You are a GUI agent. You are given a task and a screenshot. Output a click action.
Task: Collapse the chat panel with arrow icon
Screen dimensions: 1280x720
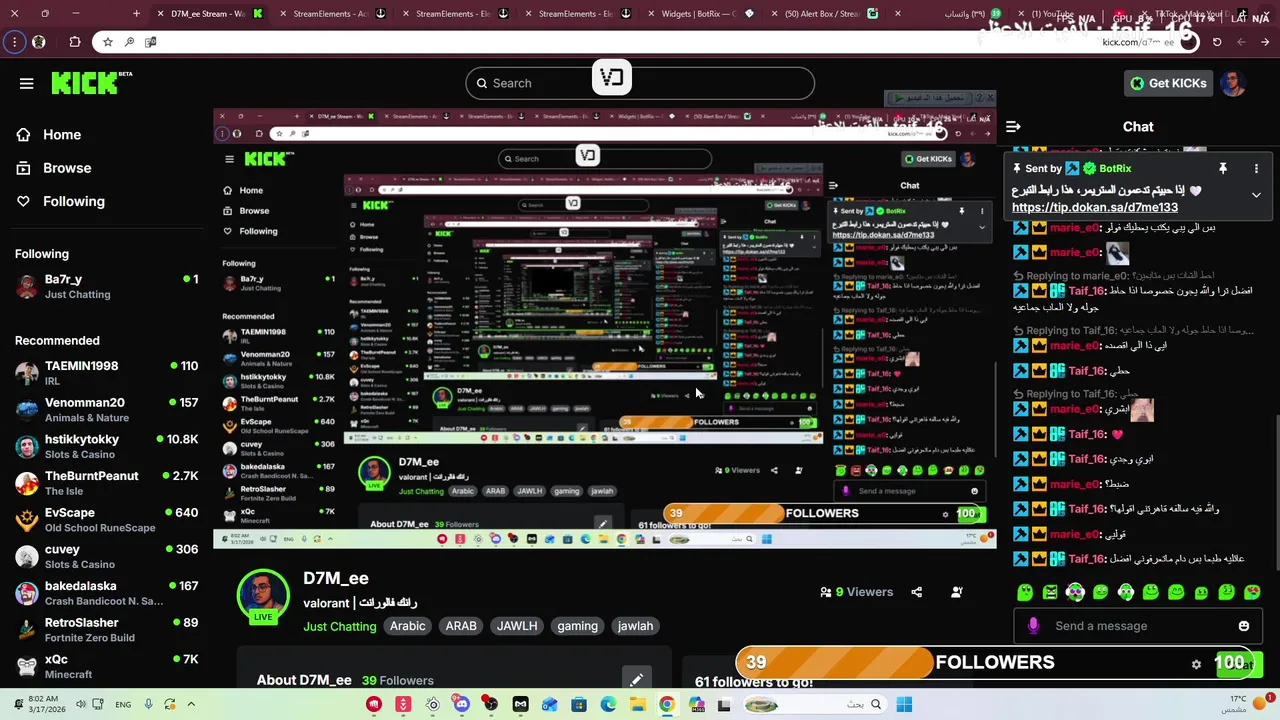click(1013, 127)
